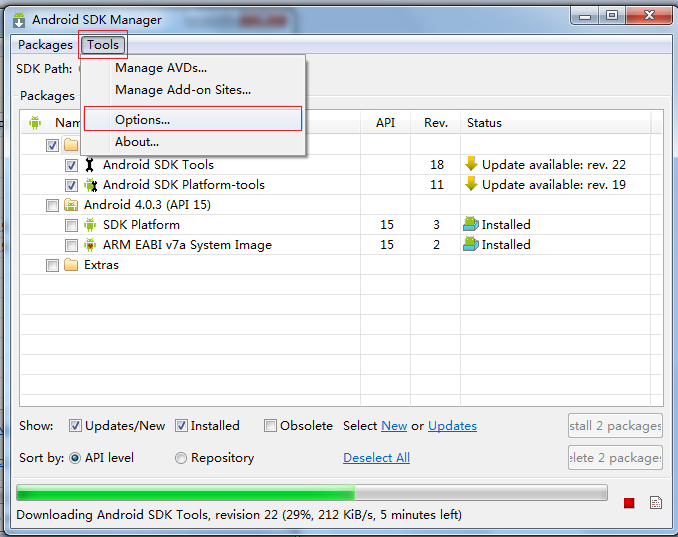This screenshot has height=537, width=678.
Task: Uncheck the Android SDK Platform-tools checkbox
Action: (71, 185)
